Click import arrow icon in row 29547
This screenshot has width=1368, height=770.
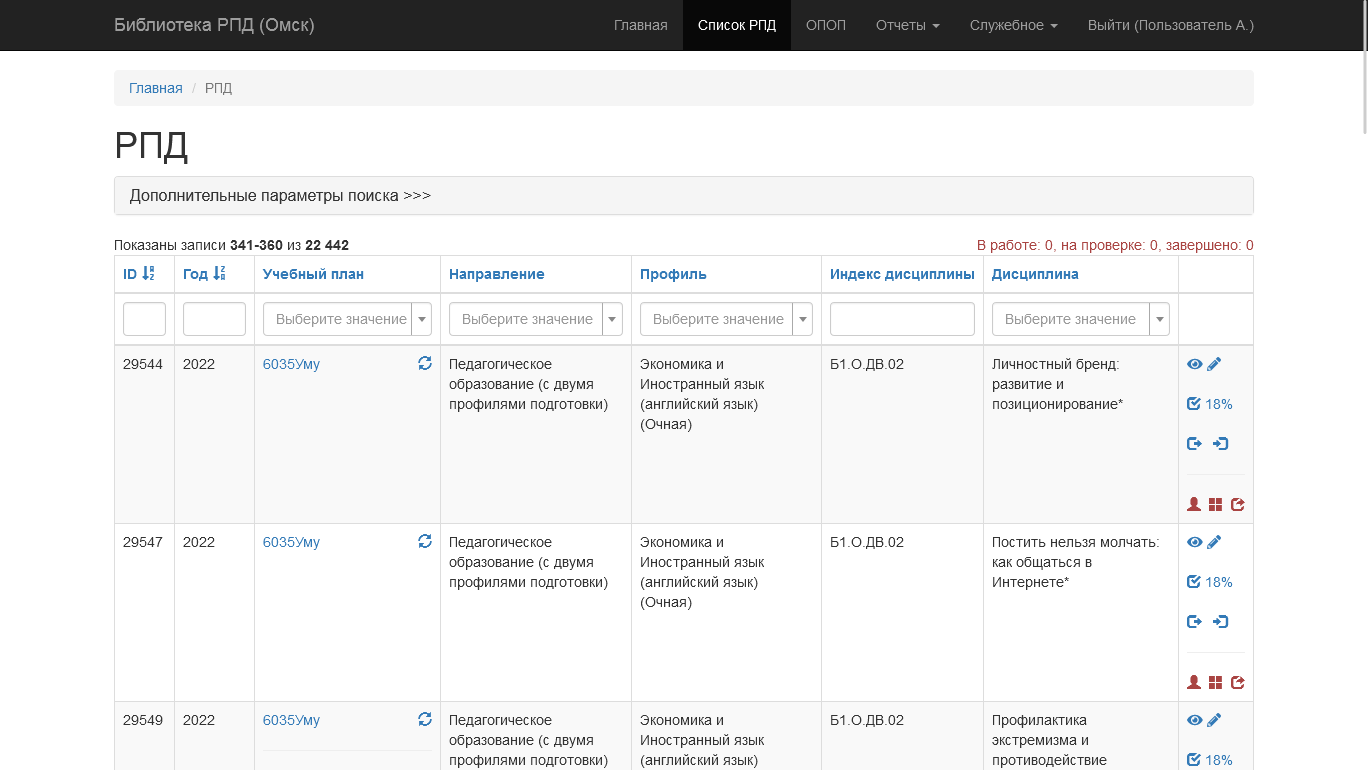tap(1220, 622)
